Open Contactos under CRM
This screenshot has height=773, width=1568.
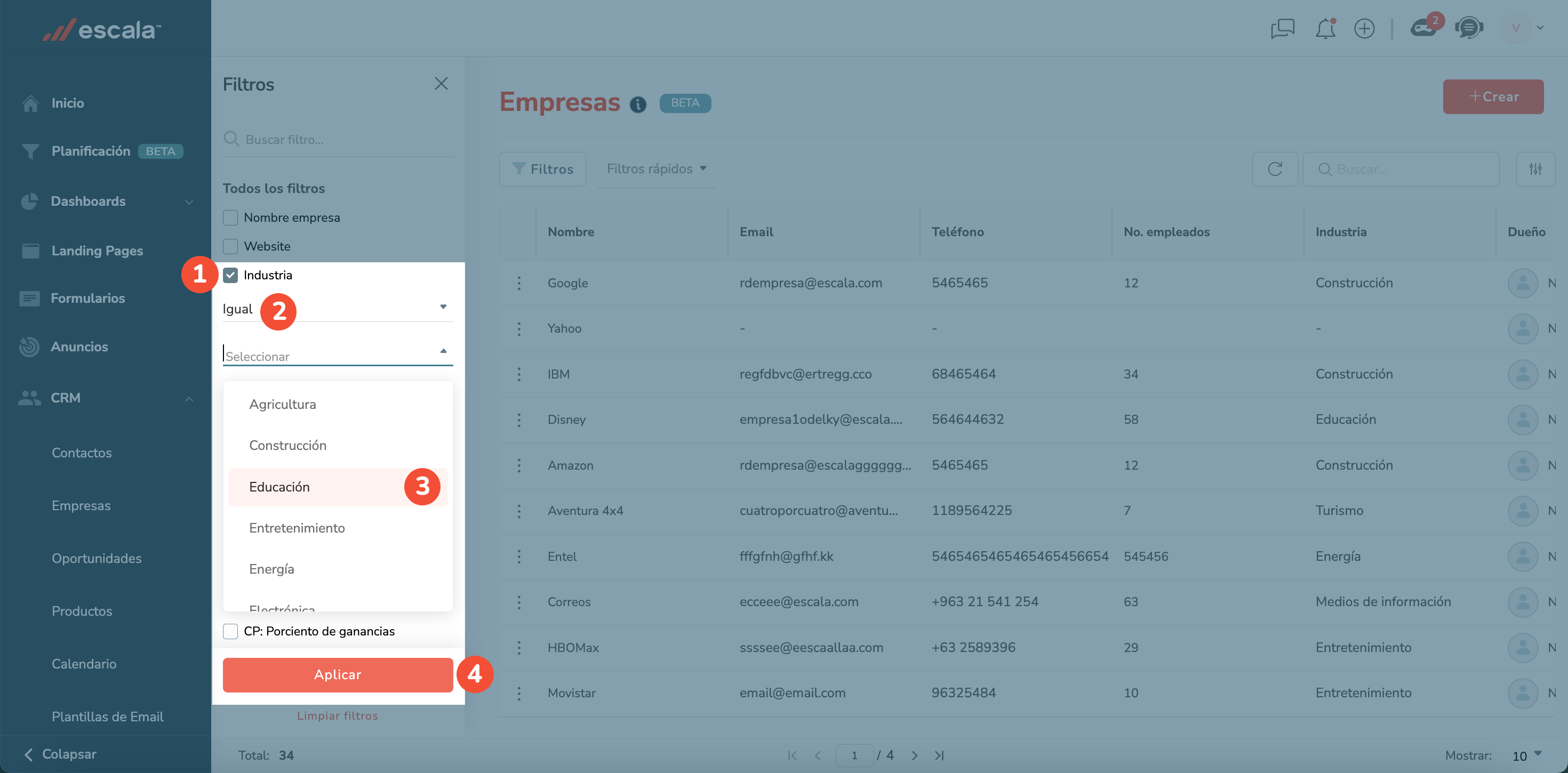82,452
